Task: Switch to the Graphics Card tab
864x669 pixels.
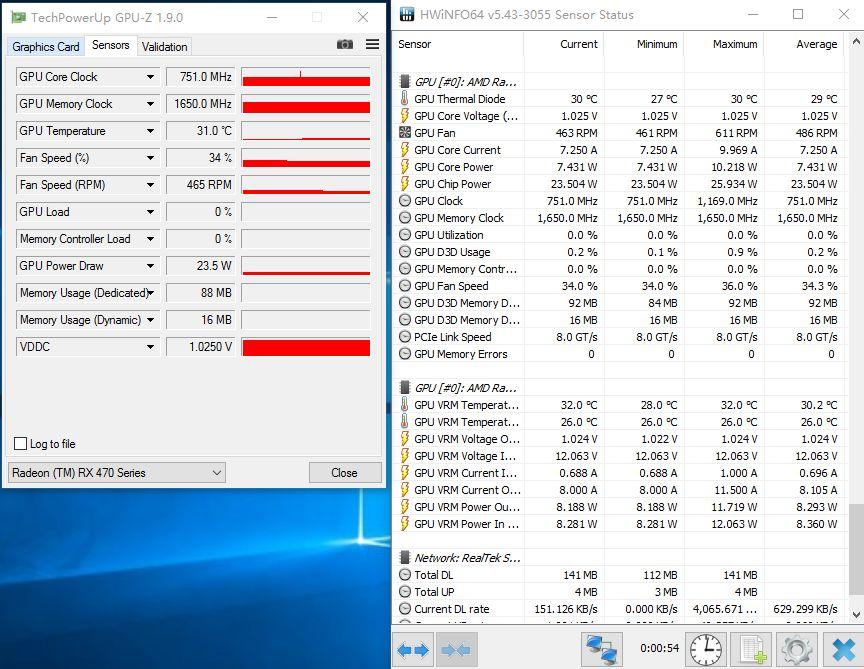Action: 46,47
